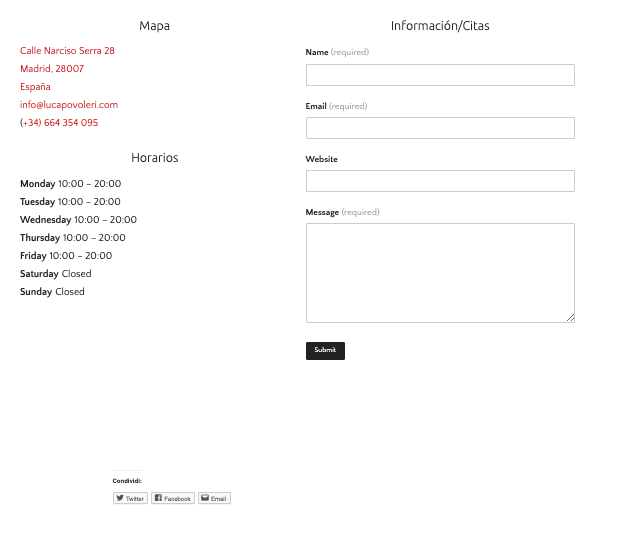The height and width of the screenshot is (551, 621).
Task: Click the Información/Citas form title
Action: (440, 26)
